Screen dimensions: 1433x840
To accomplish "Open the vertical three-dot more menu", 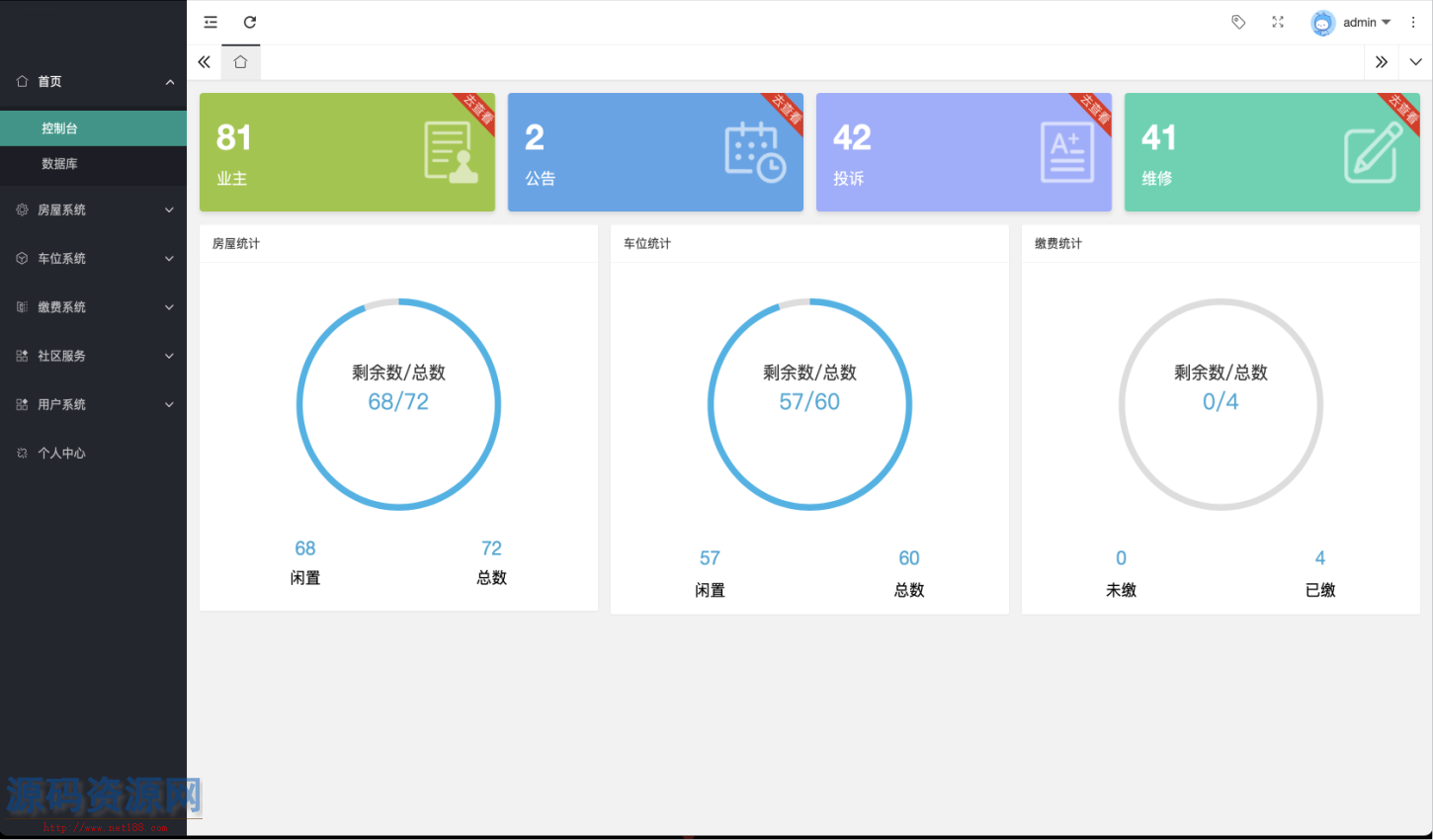I will 1413,22.
